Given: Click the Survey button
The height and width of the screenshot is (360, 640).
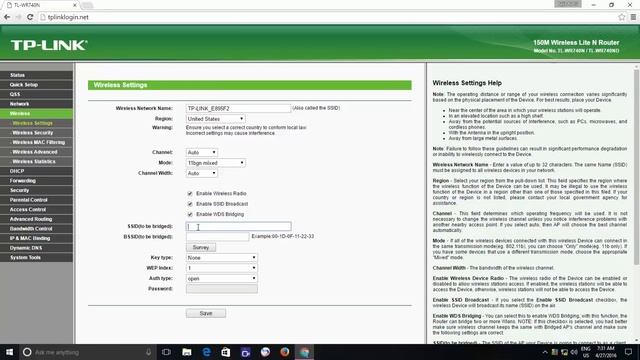Looking at the screenshot, I should click(201, 247).
